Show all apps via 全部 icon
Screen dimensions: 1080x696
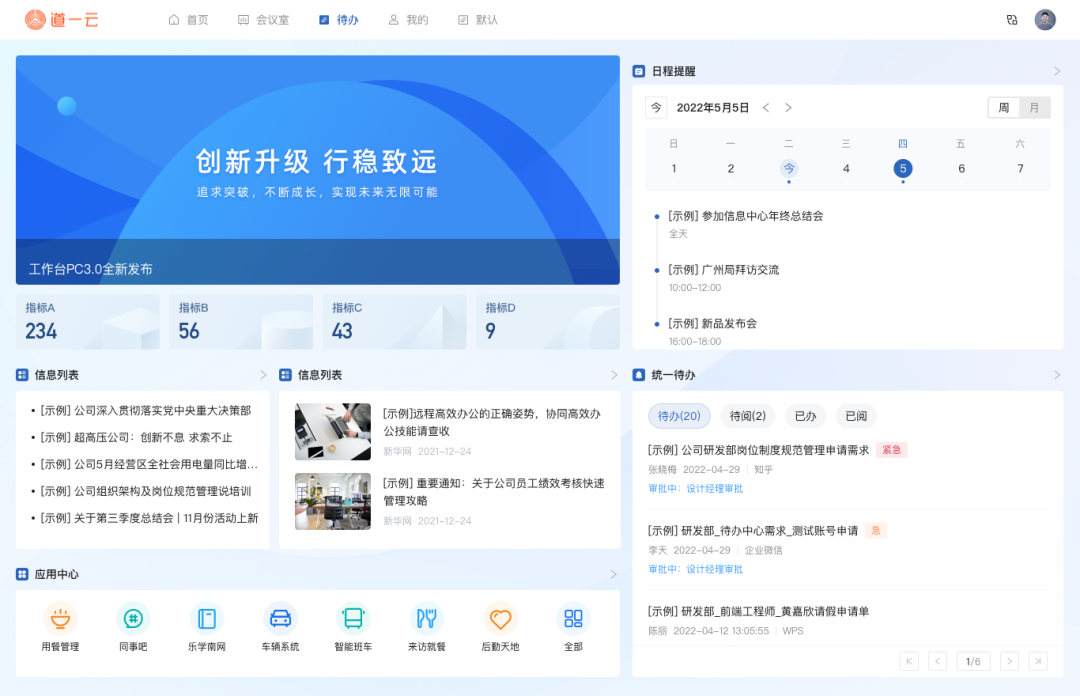point(573,619)
